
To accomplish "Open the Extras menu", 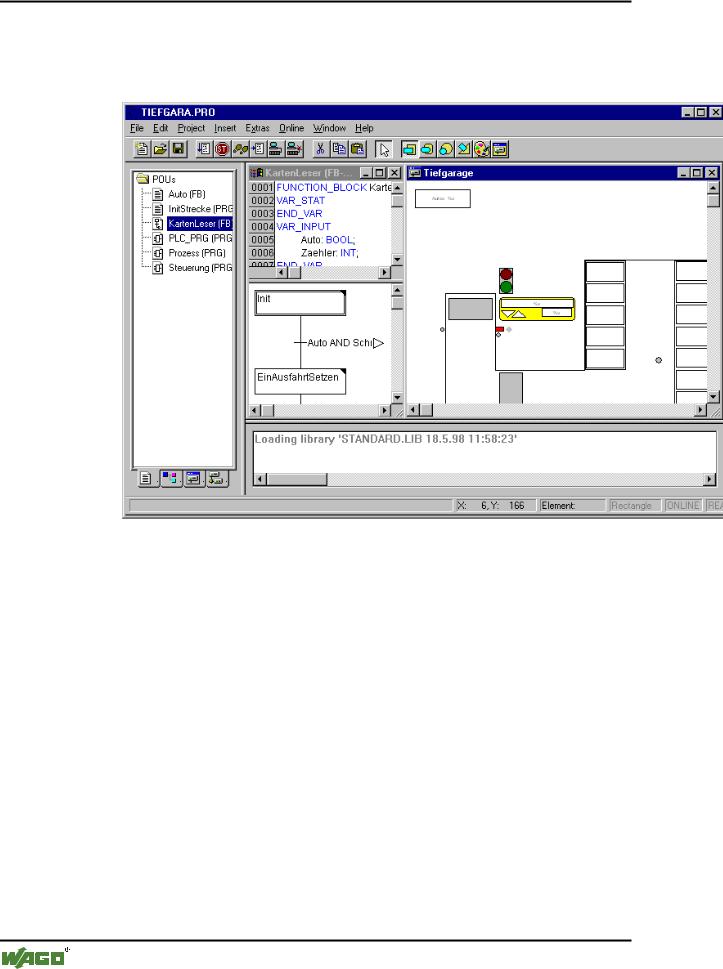I will click(257, 128).
